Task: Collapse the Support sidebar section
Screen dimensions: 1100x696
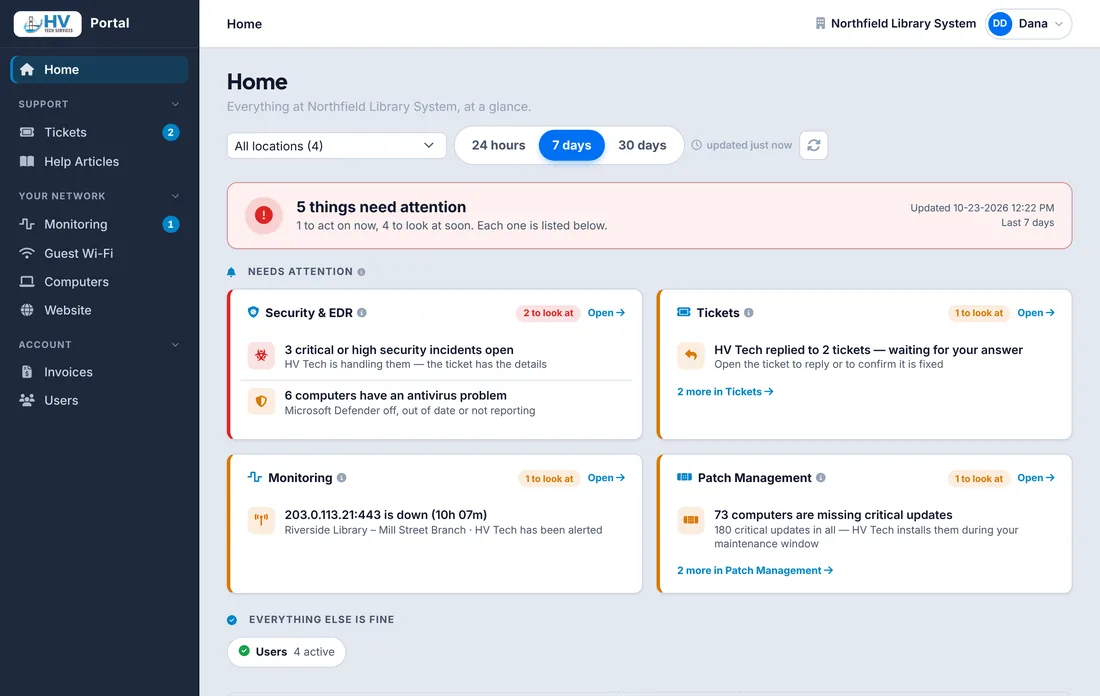Action: tap(175, 104)
